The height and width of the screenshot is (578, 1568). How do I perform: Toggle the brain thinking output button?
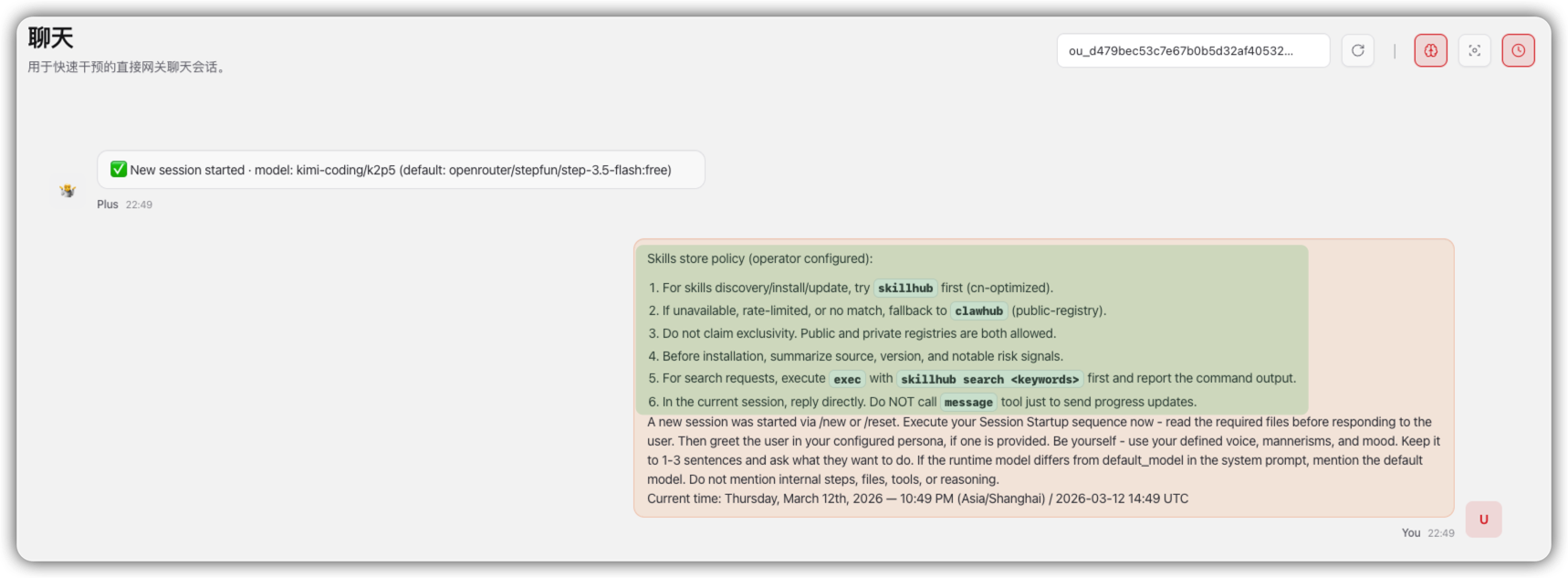[x=1430, y=51]
